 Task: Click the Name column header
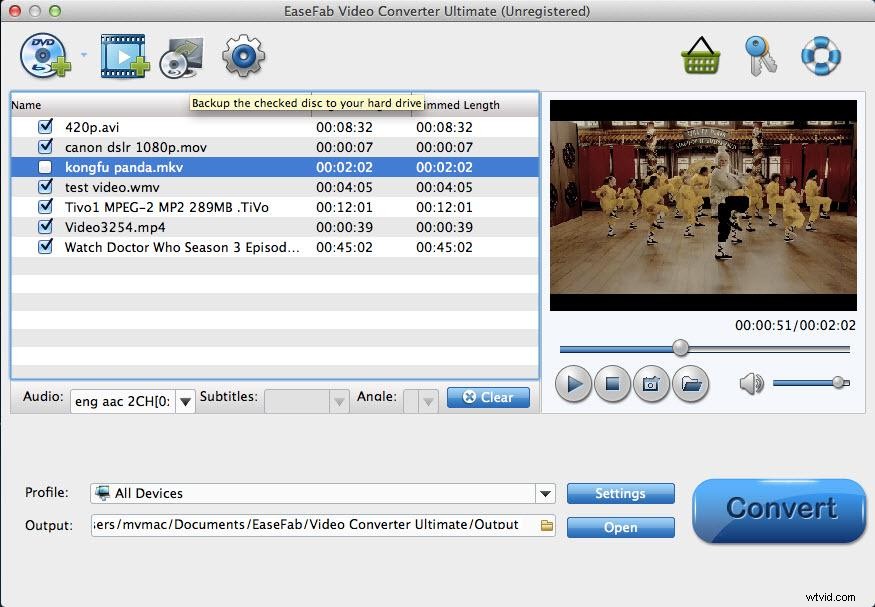[27, 104]
